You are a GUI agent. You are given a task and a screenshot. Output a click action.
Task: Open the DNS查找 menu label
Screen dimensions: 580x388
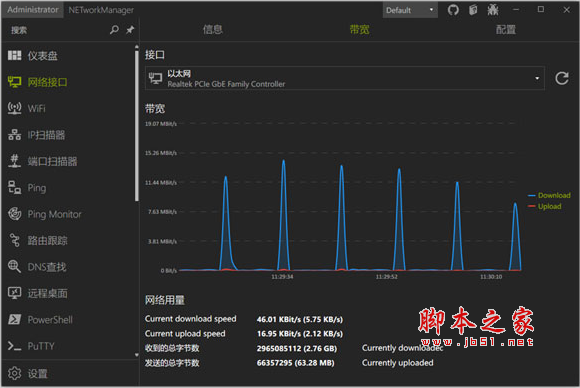coord(47,267)
